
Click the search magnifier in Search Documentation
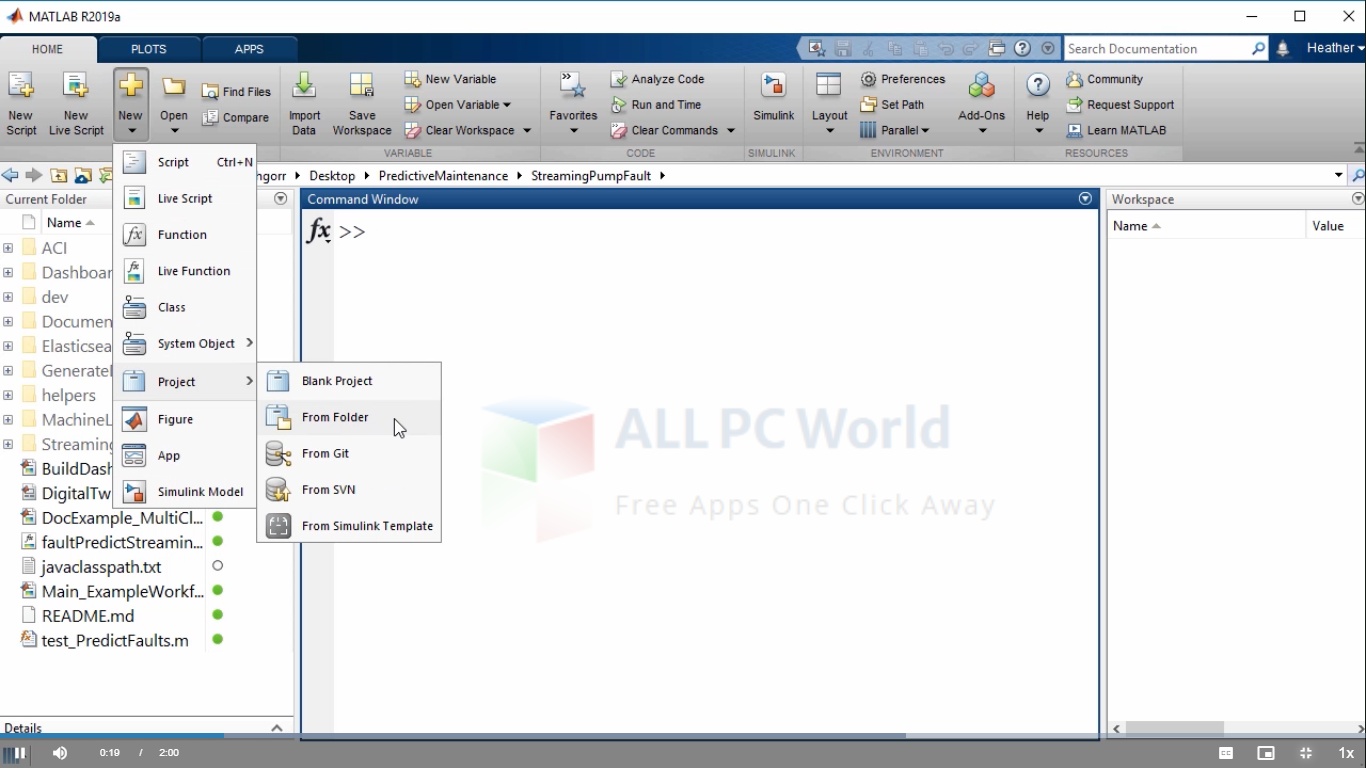pos(1258,48)
